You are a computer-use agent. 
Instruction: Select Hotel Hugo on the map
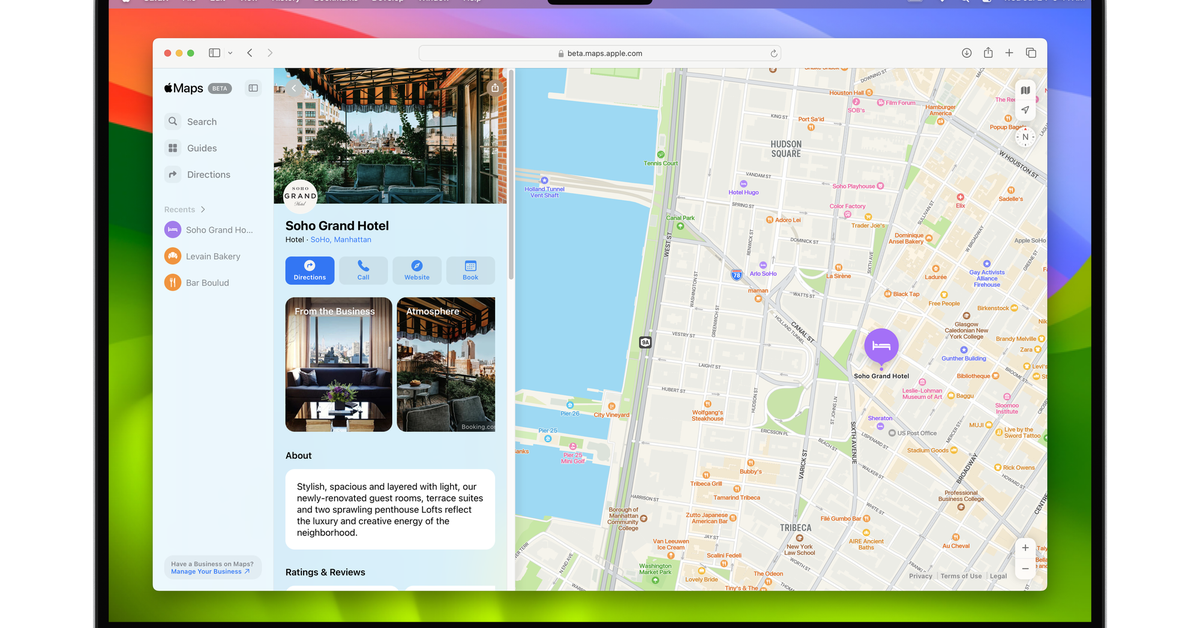(743, 186)
